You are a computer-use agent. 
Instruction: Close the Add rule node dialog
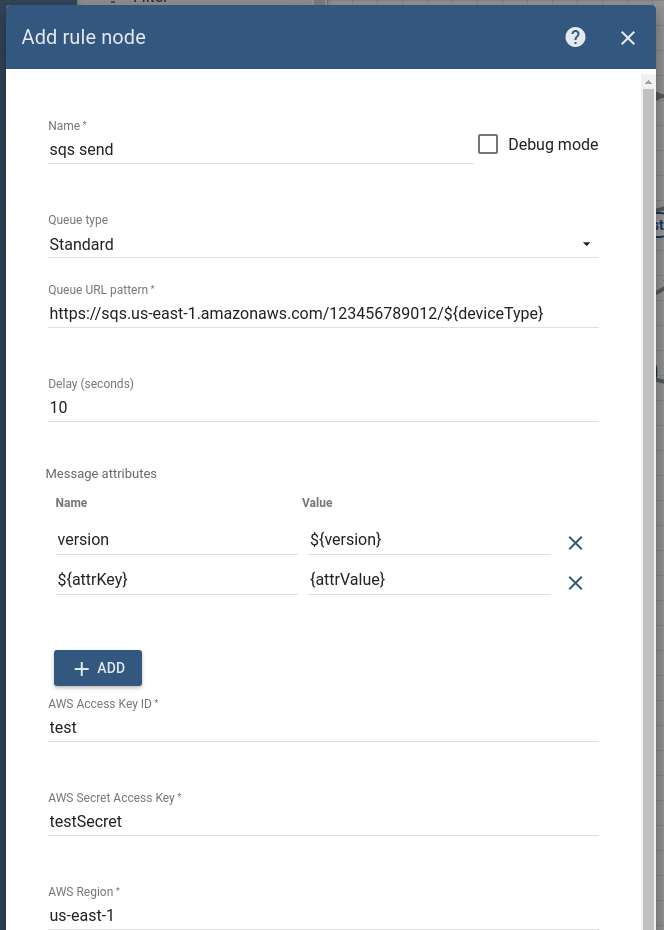(628, 38)
